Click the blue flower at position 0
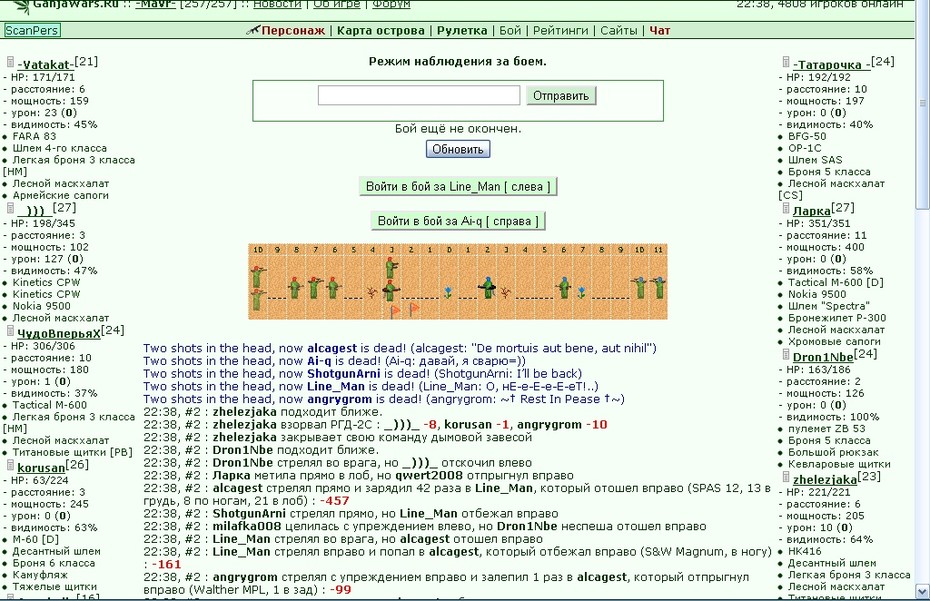Viewport: 930px width, 601px height. (x=448, y=292)
